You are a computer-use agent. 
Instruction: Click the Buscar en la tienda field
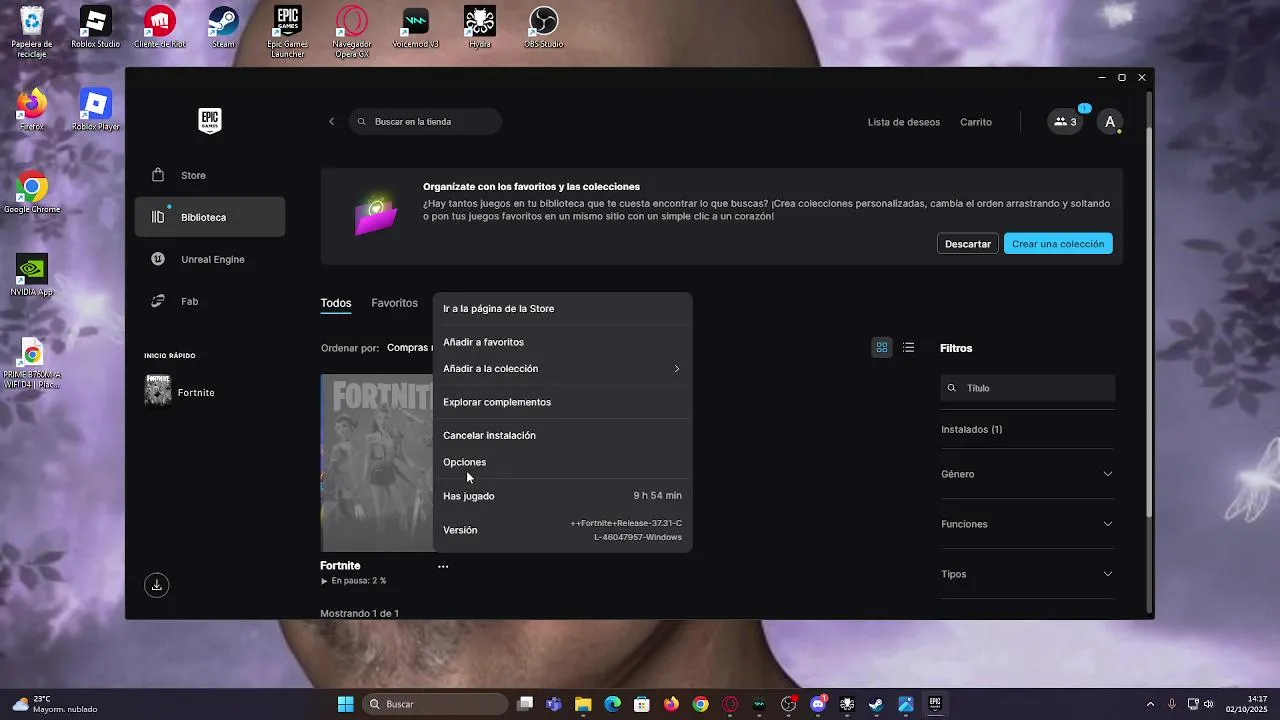pos(425,122)
